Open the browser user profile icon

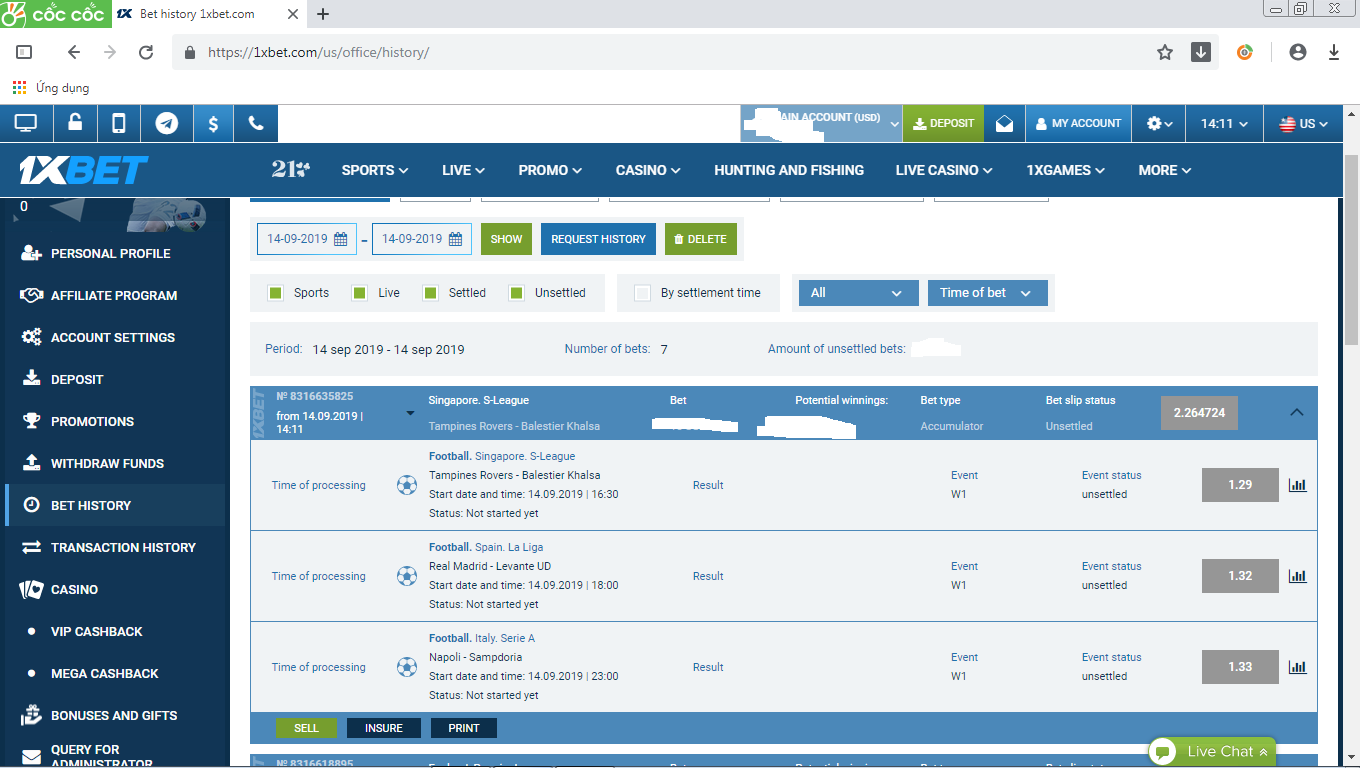[x=1298, y=52]
